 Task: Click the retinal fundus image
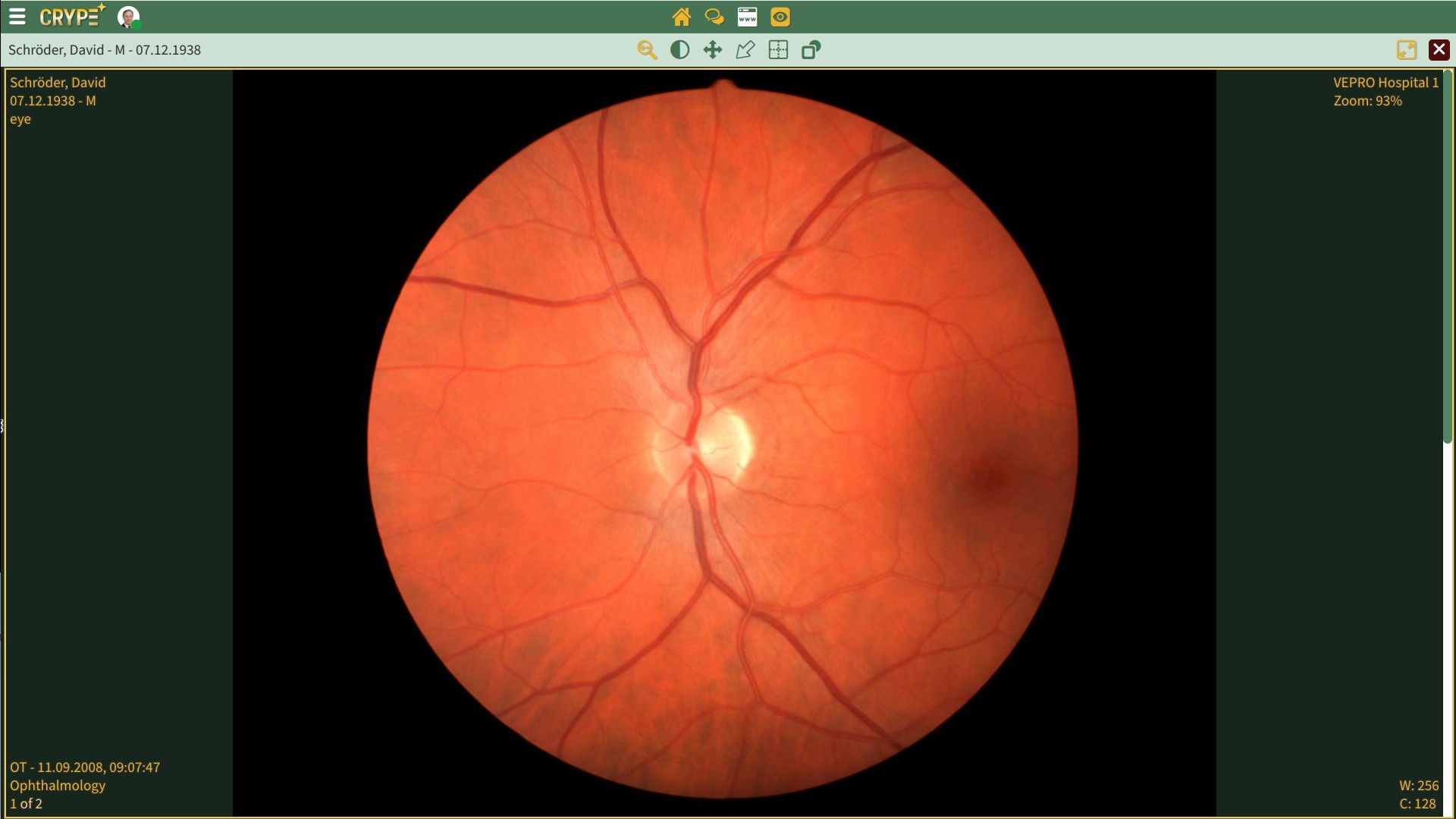click(x=723, y=440)
